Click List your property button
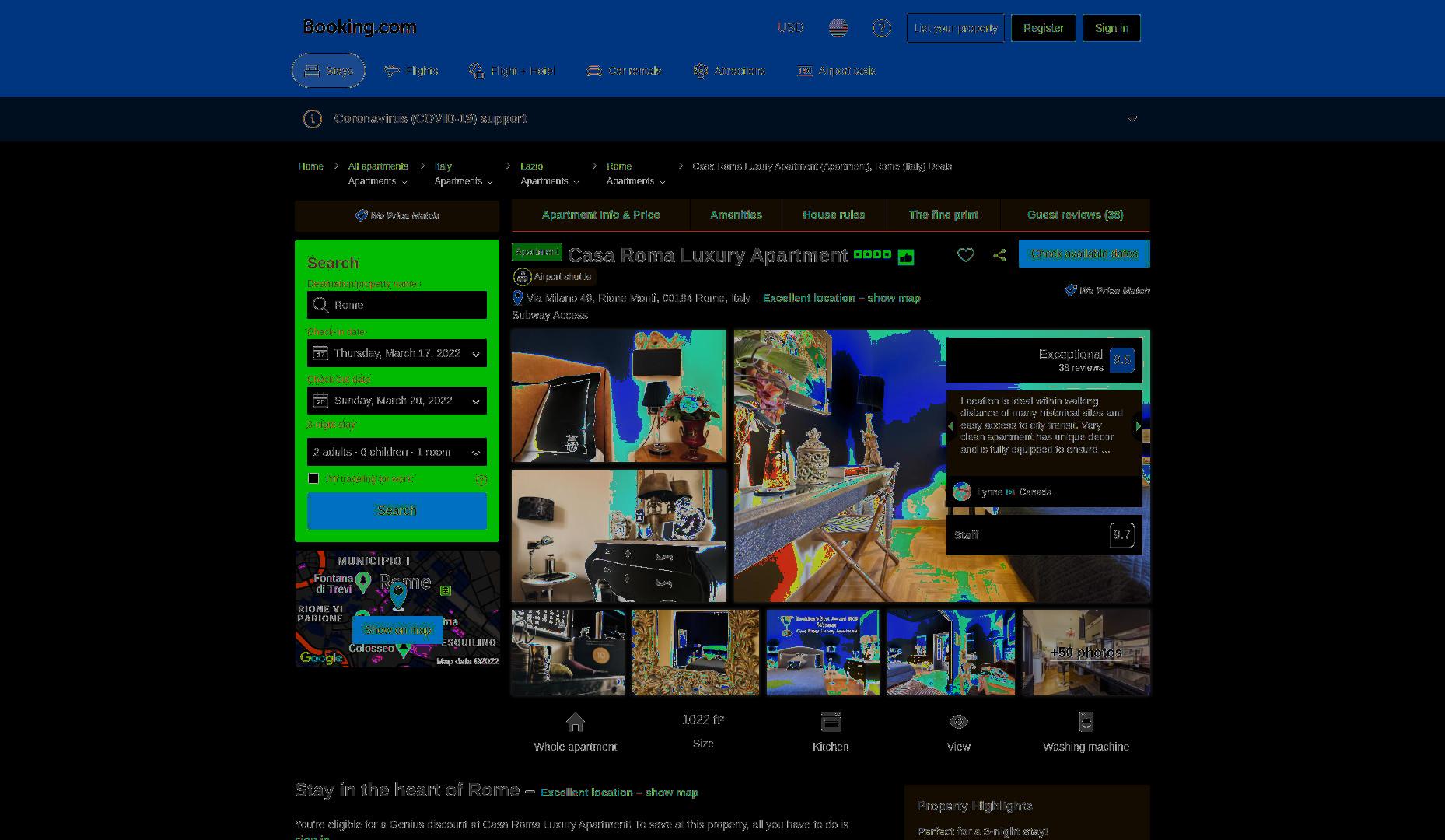The image size is (1445, 840). click(x=955, y=28)
